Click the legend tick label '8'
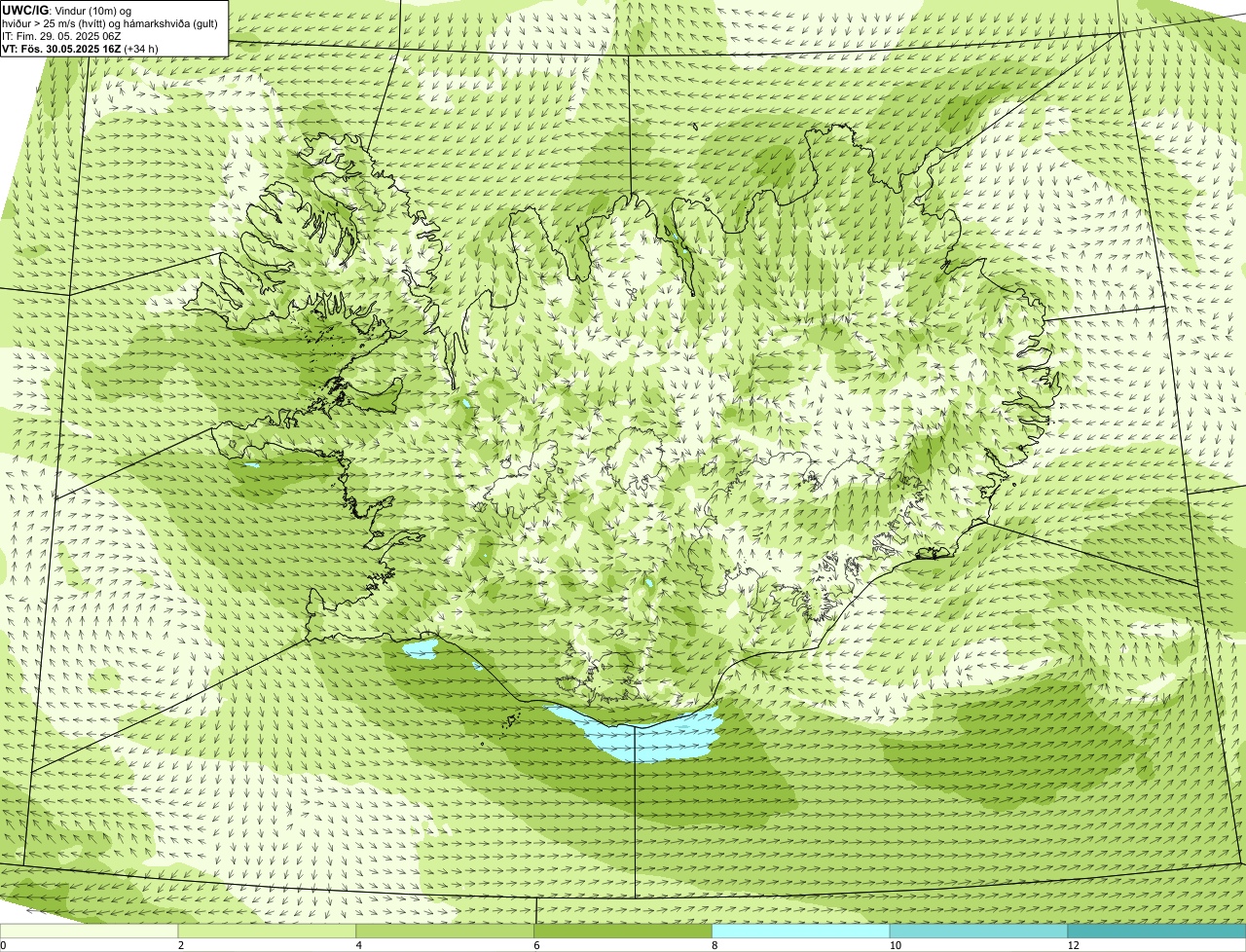The image size is (1246, 952). pyautogui.click(x=715, y=945)
